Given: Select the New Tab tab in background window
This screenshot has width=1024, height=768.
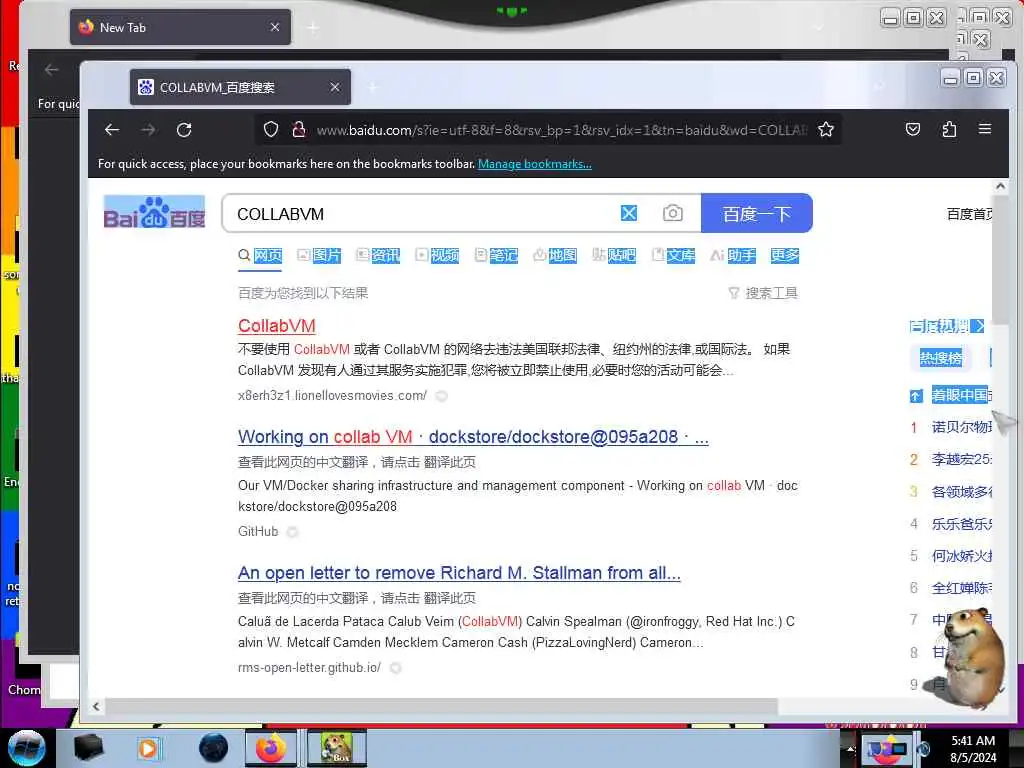Looking at the screenshot, I should 180,27.
